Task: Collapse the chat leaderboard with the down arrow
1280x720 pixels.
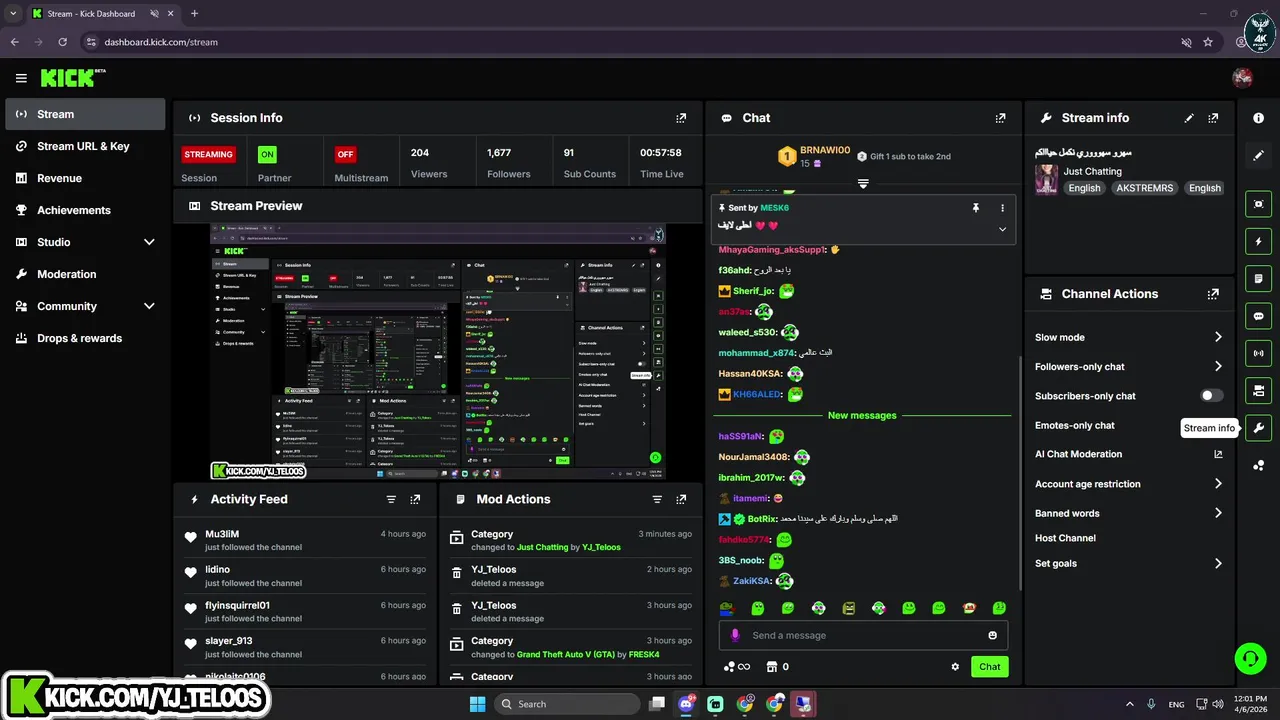Action: [863, 184]
